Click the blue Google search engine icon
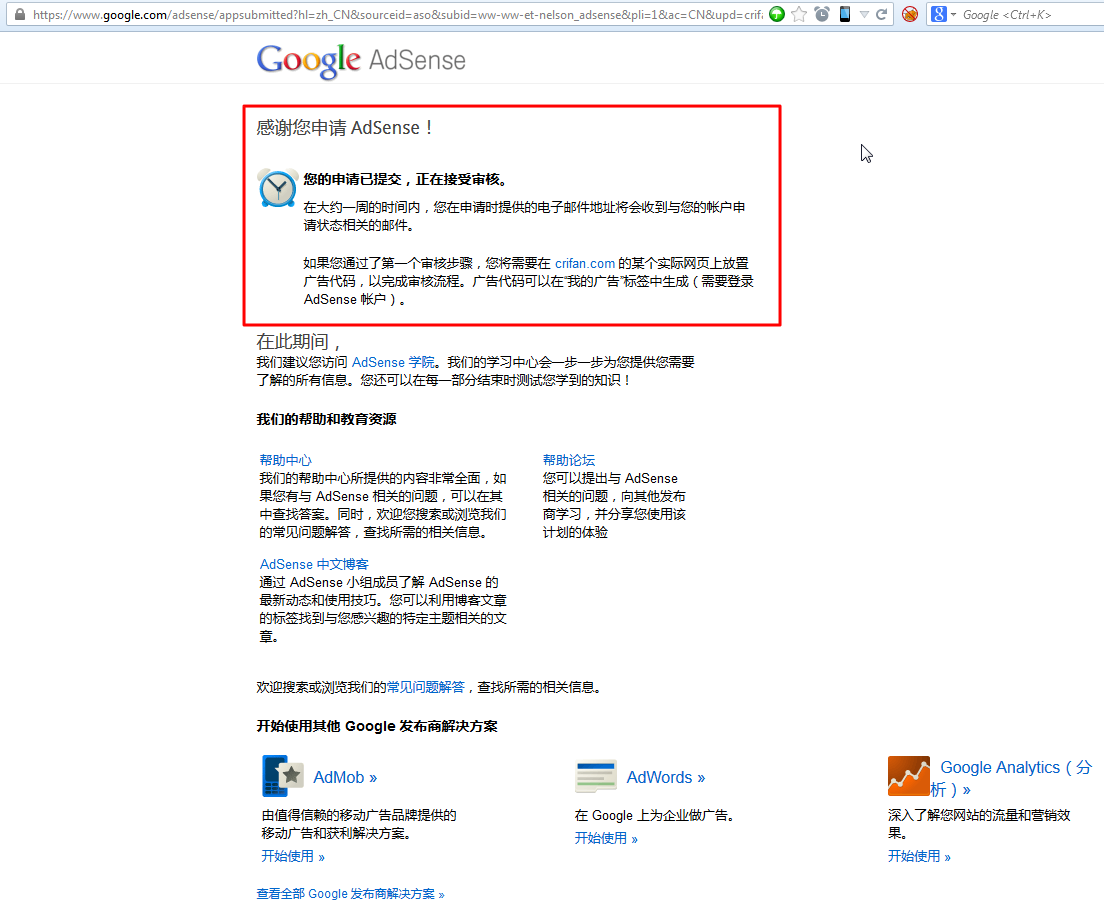 point(938,14)
